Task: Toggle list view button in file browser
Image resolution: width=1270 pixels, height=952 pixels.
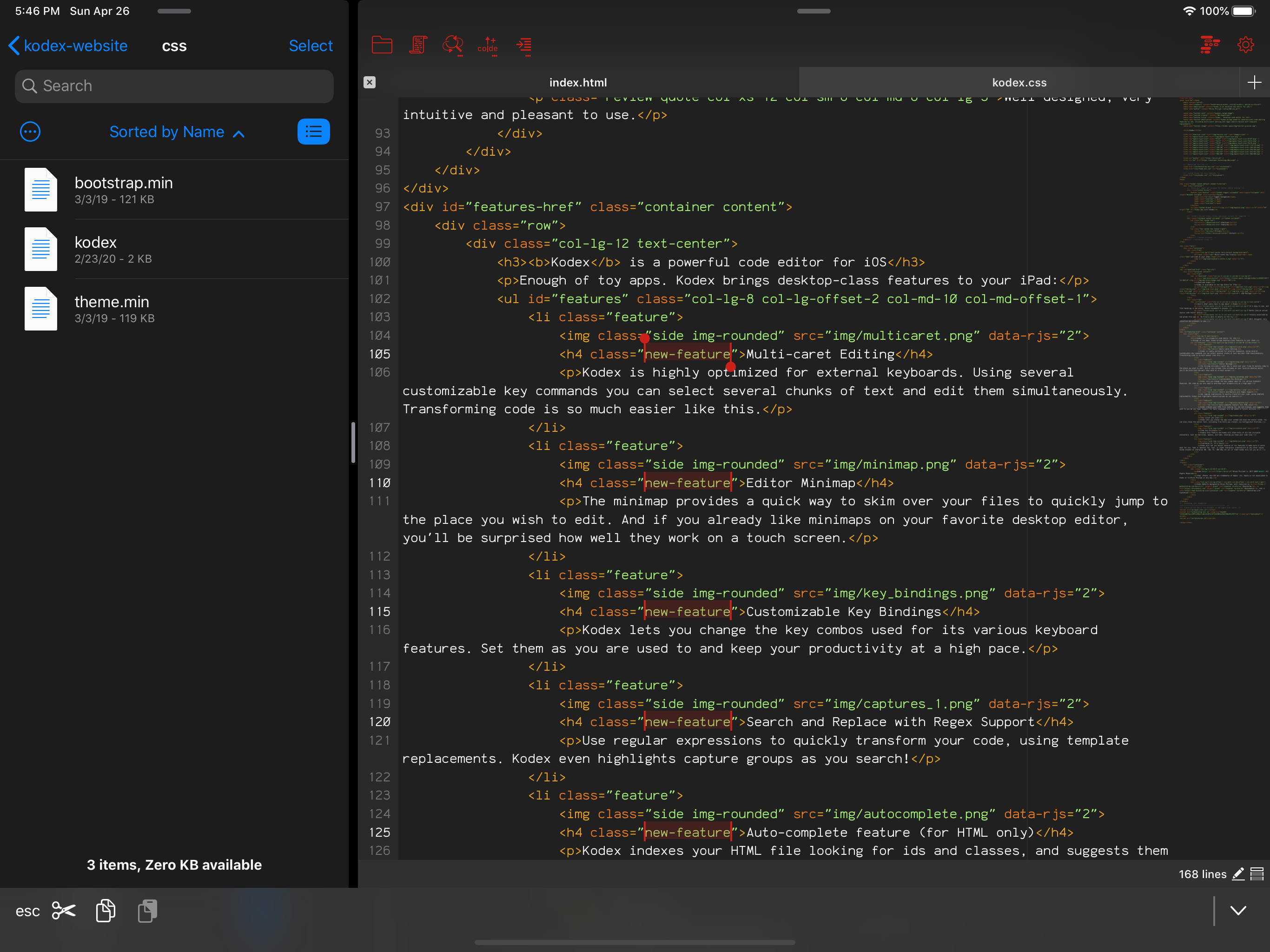Action: pos(313,132)
